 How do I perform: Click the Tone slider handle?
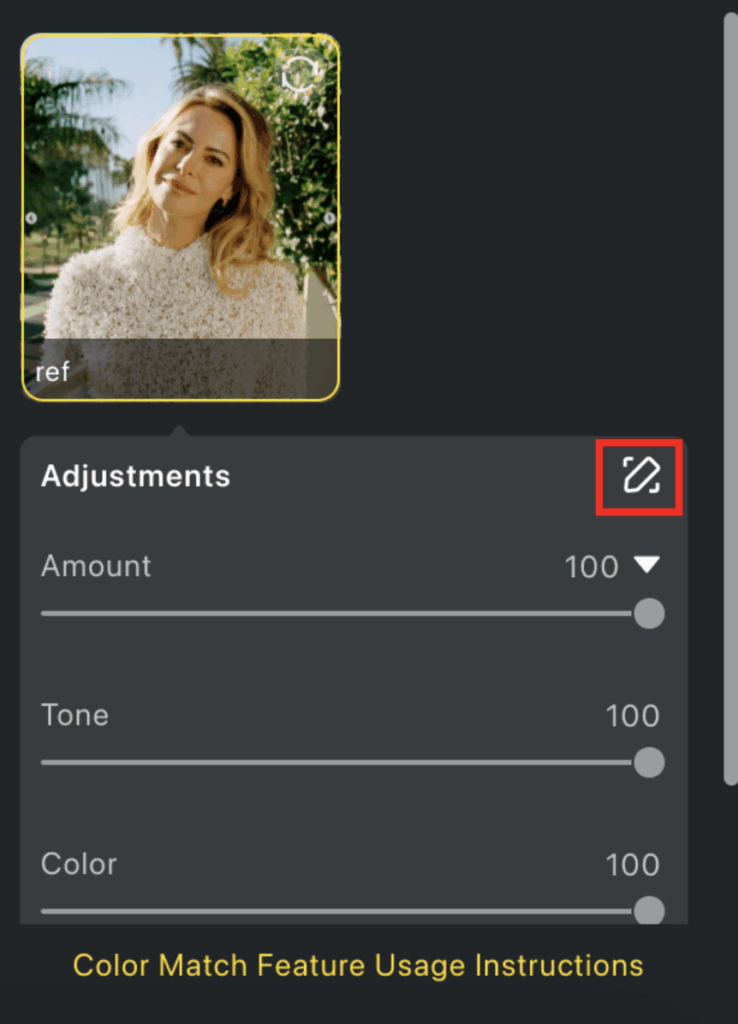648,762
